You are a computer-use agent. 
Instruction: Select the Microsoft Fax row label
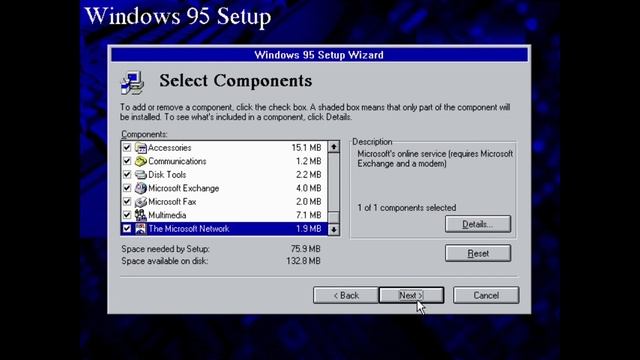coord(172,202)
